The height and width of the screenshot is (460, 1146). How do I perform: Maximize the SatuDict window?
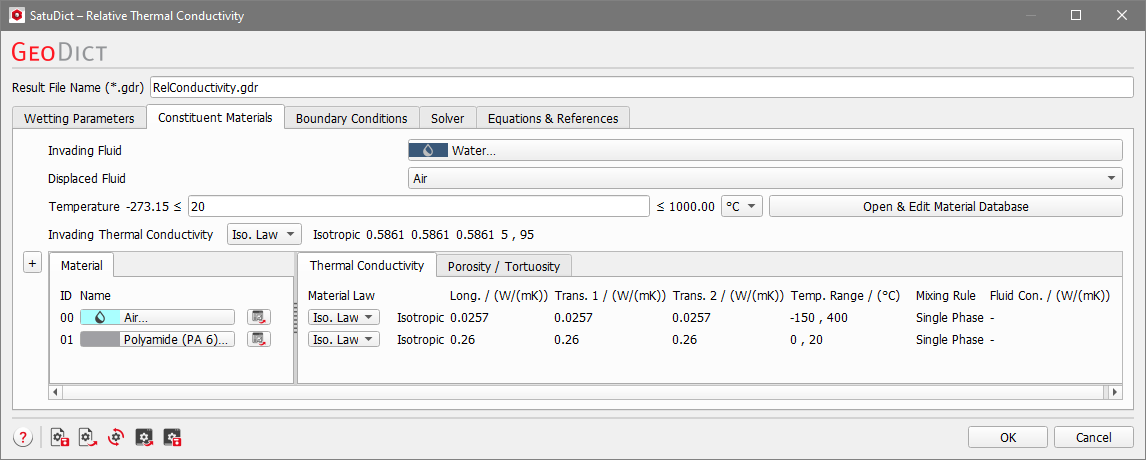click(x=1075, y=15)
